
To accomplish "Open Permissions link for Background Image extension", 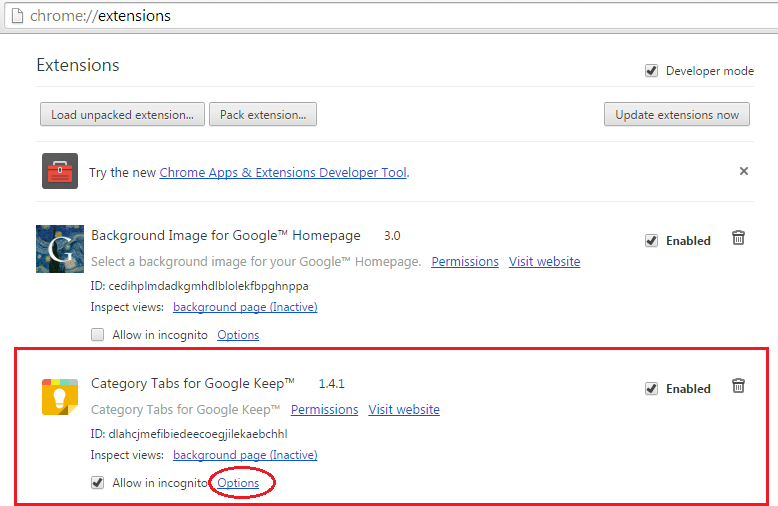I will point(465,261).
